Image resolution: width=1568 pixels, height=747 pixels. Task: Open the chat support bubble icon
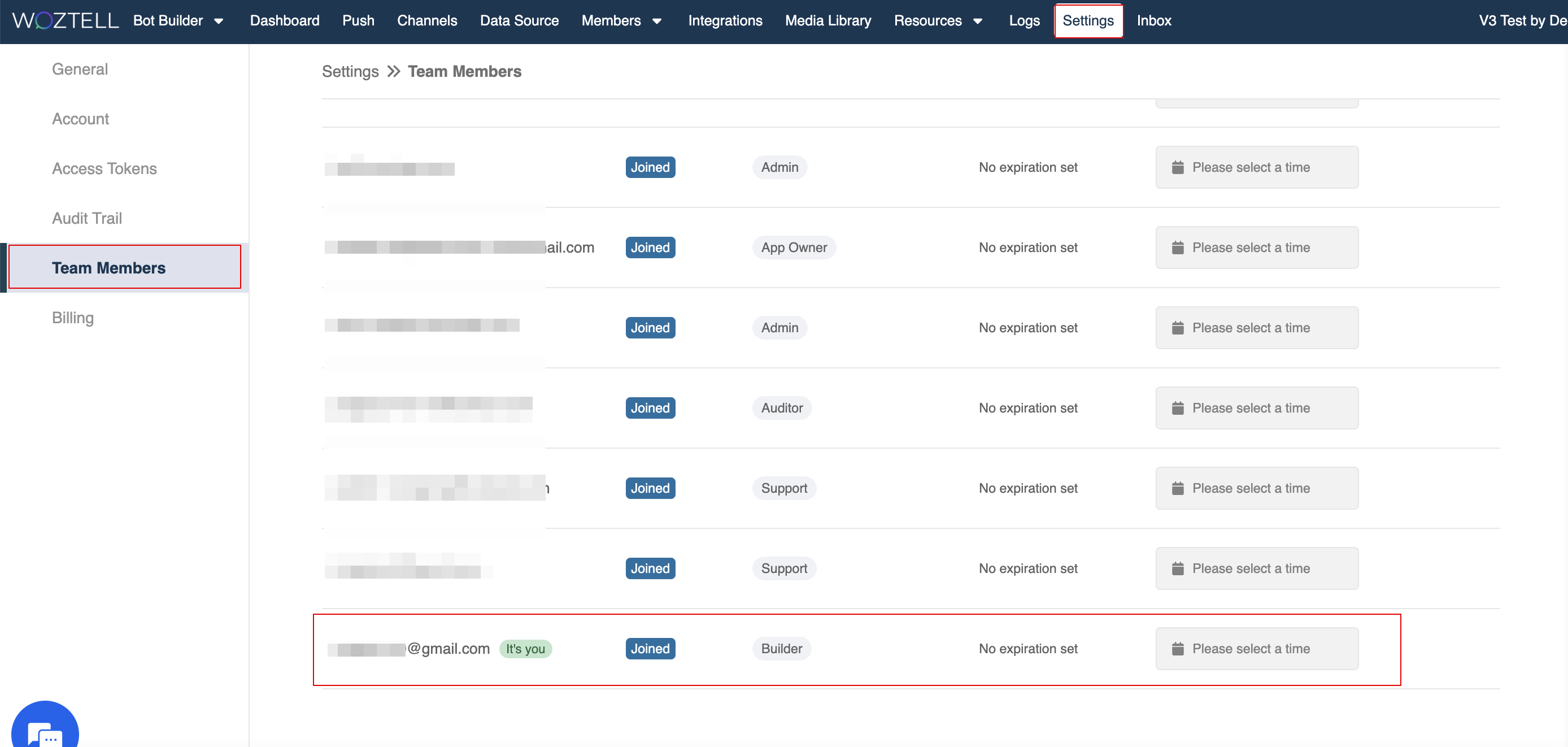(45, 732)
